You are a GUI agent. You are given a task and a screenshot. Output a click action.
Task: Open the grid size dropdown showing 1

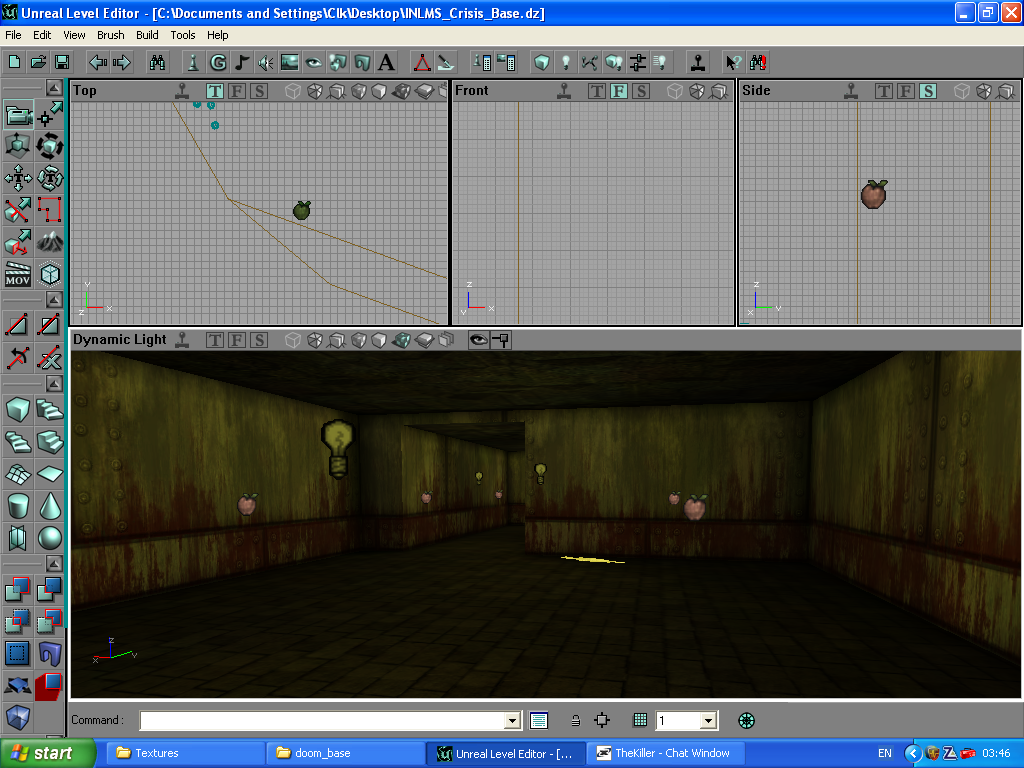click(709, 720)
